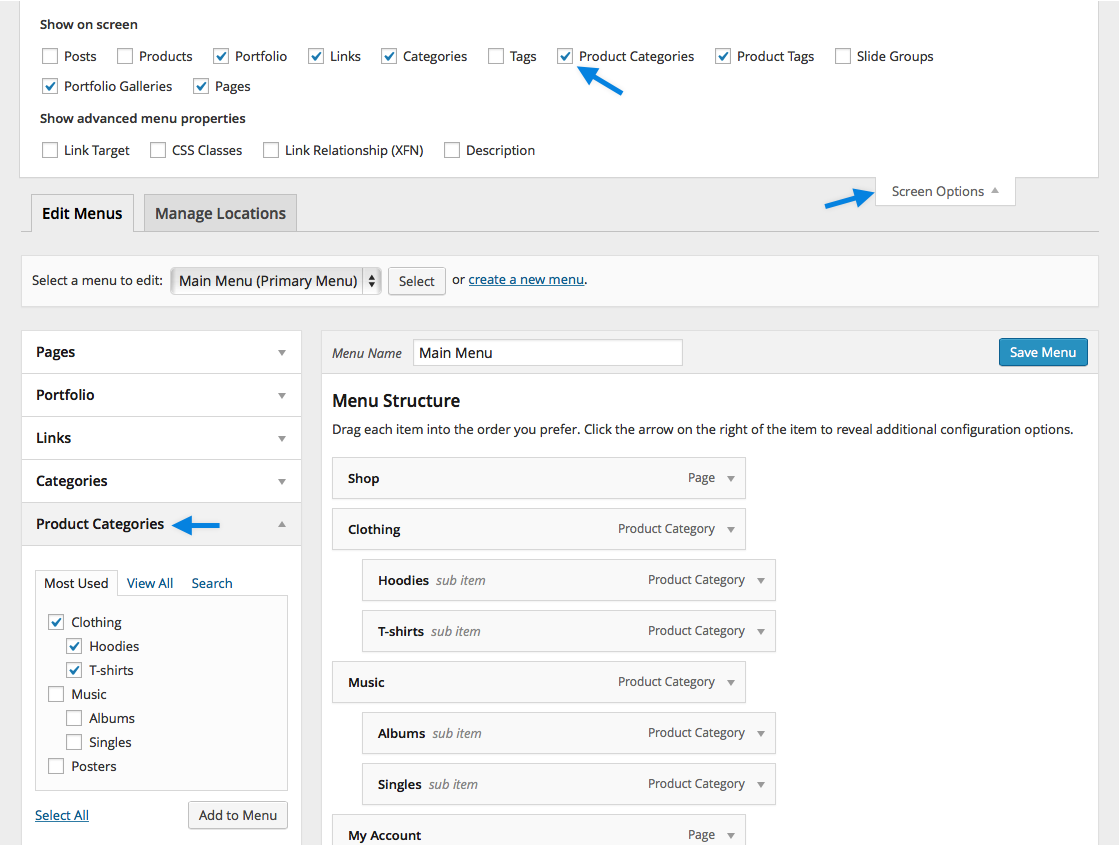Uncheck the Links screen option

(316, 56)
